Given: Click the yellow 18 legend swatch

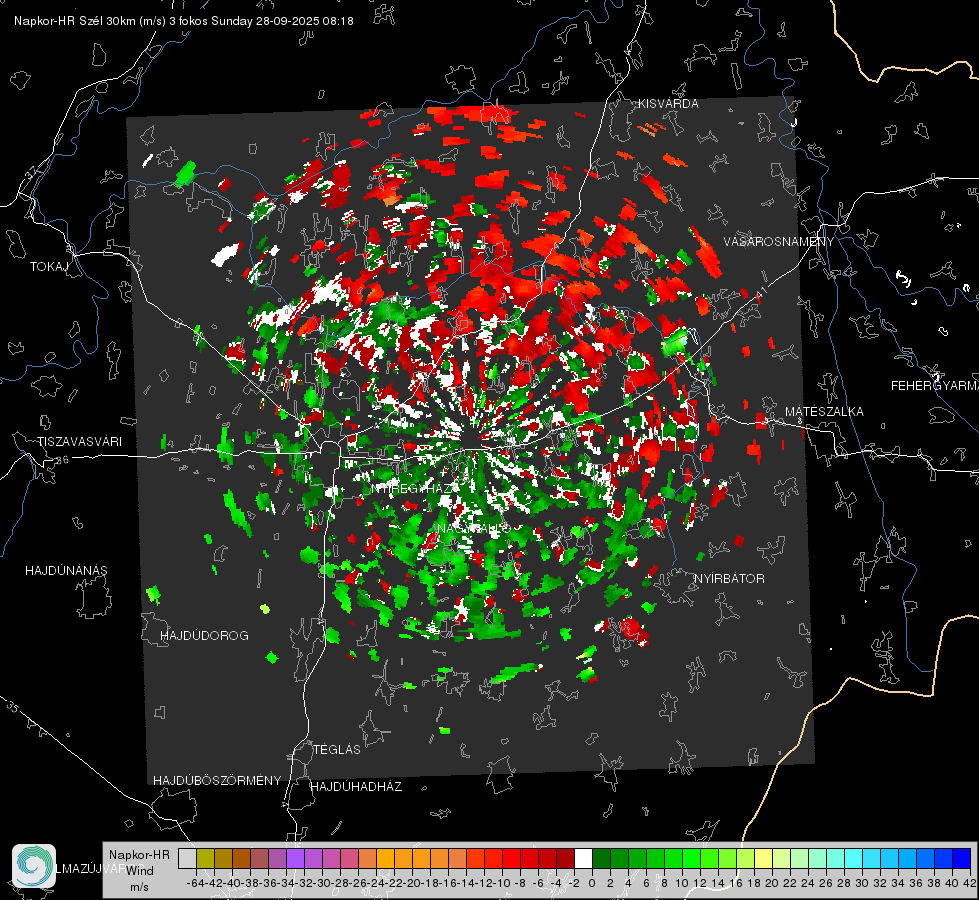Looking at the screenshot, I should pyautogui.click(x=763, y=858).
